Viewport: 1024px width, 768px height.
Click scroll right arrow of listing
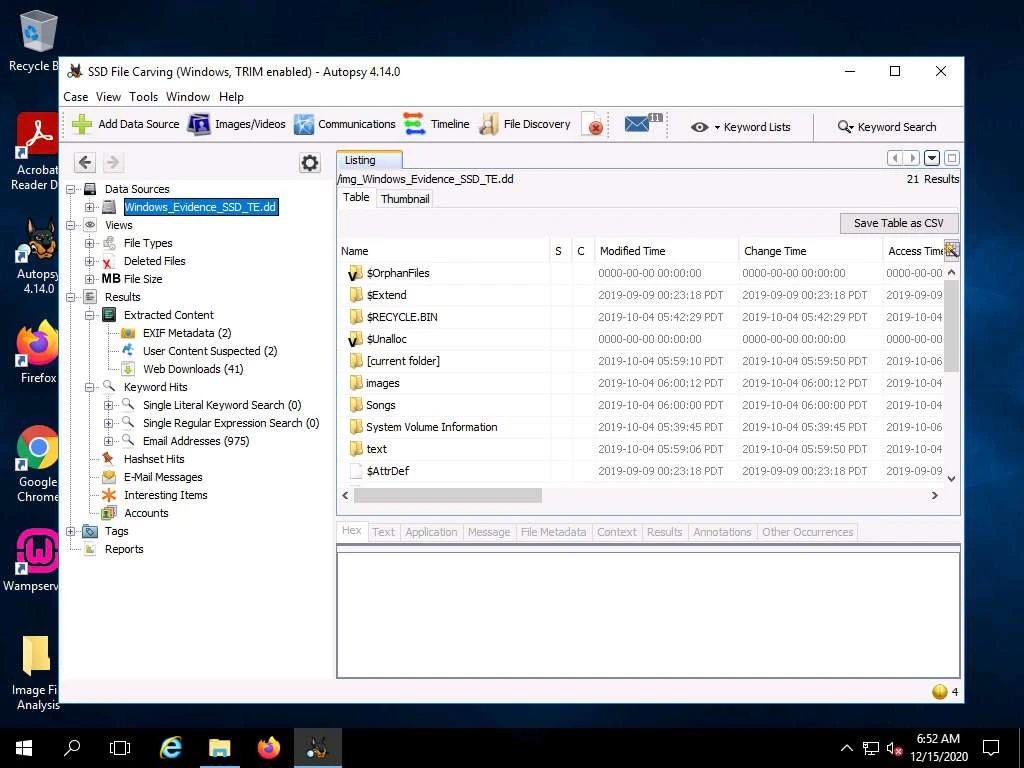click(x=935, y=496)
